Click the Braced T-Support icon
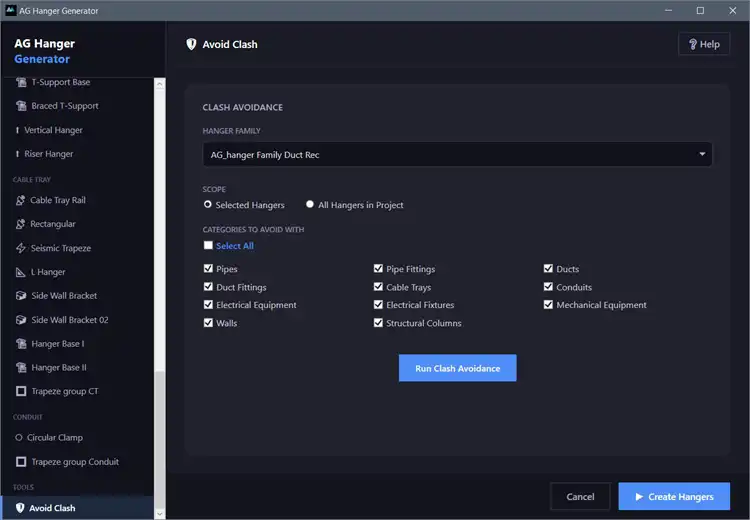 coord(21,106)
